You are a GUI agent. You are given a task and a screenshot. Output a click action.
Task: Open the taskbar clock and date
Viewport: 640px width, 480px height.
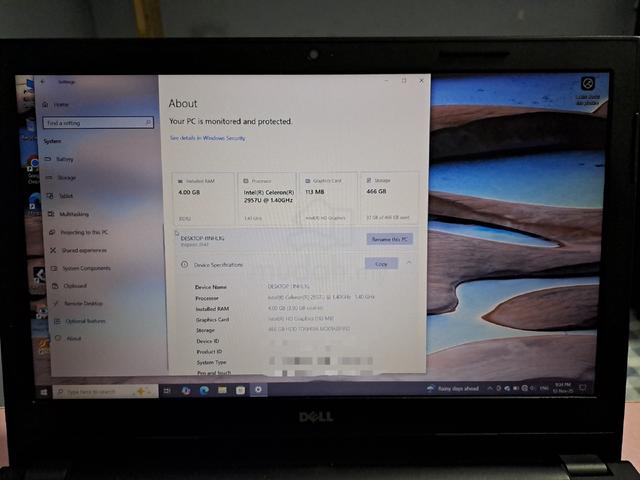563,388
